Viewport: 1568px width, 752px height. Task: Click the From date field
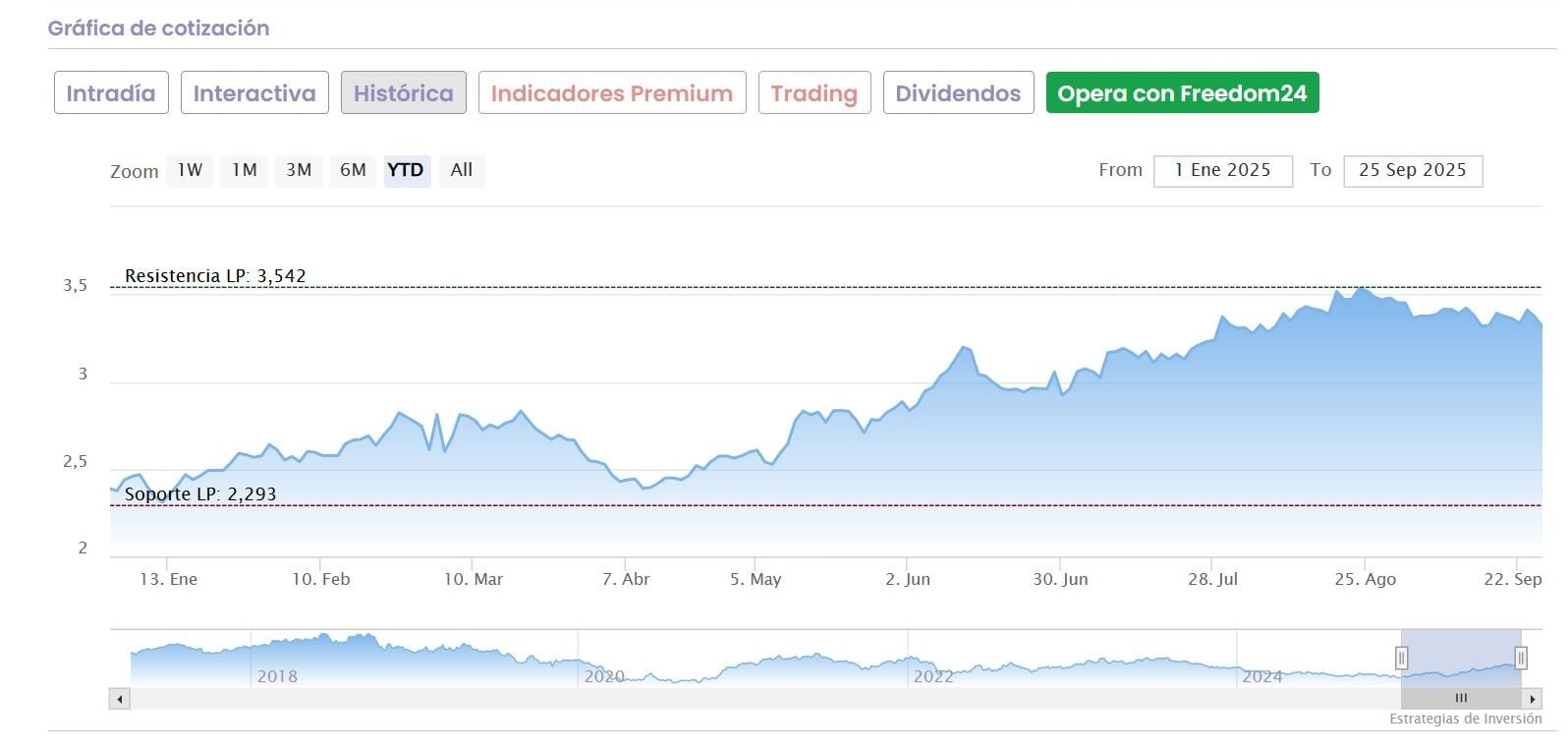click(1222, 171)
